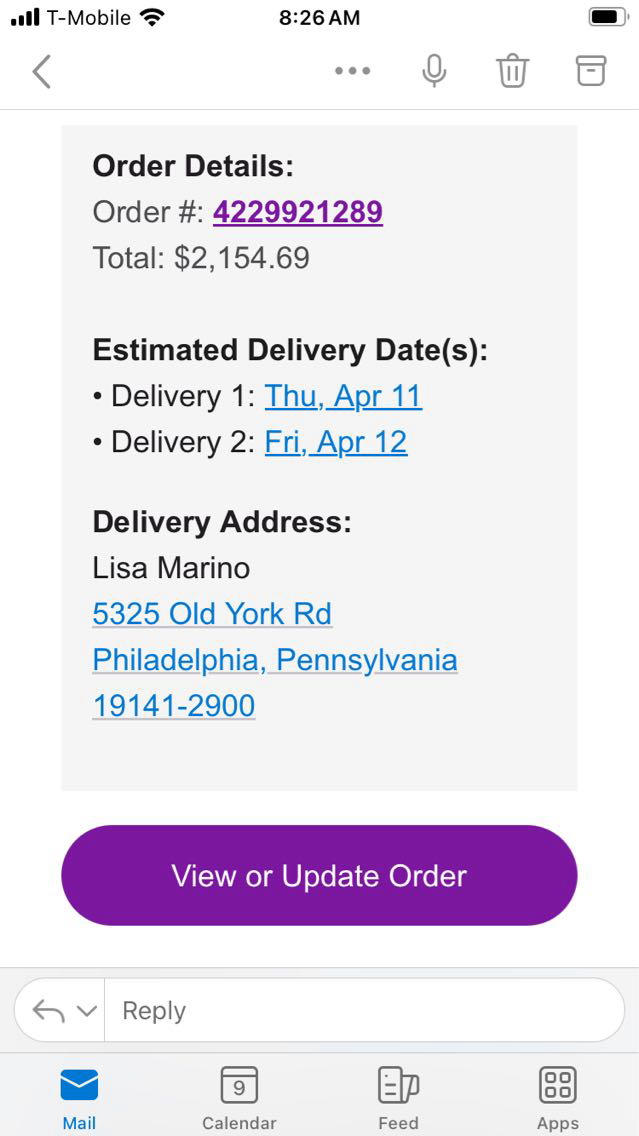Viewport: 639px width, 1136px height.
Task: Tap the battery icon in status bar
Action: [x=607, y=17]
